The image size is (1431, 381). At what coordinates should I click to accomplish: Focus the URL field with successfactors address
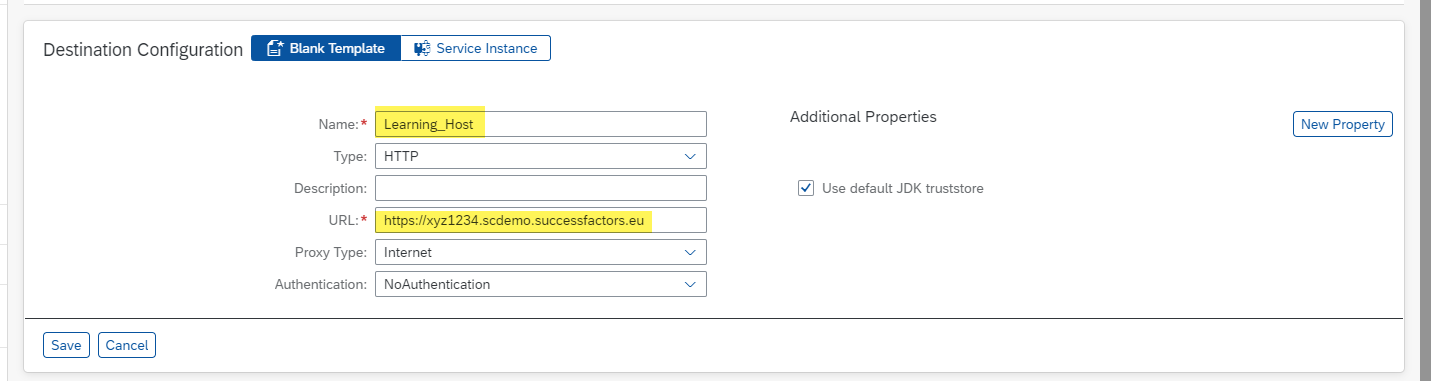(541, 220)
